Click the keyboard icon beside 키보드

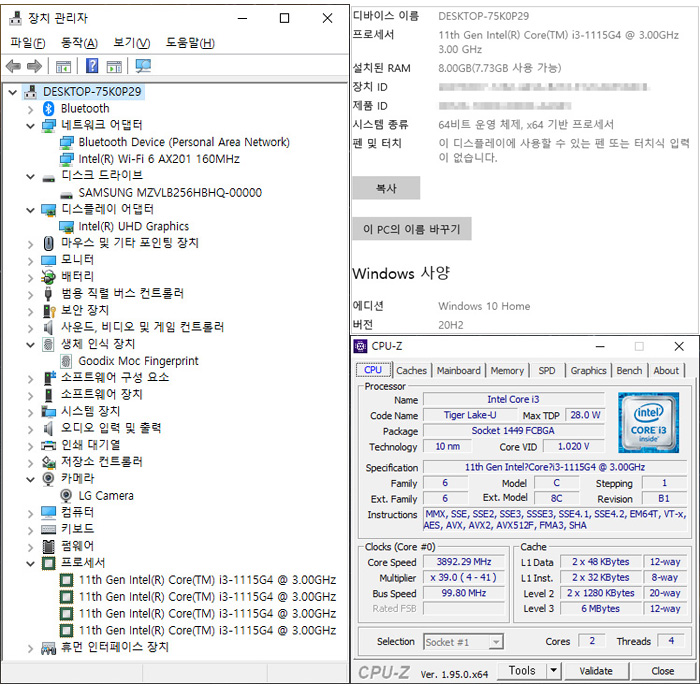(48, 529)
